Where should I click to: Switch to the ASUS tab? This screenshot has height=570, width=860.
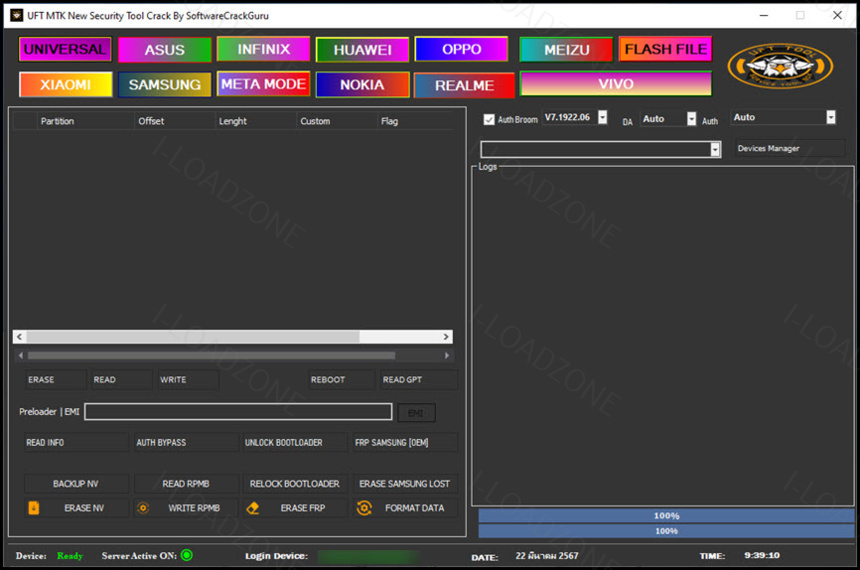point(165,50)
